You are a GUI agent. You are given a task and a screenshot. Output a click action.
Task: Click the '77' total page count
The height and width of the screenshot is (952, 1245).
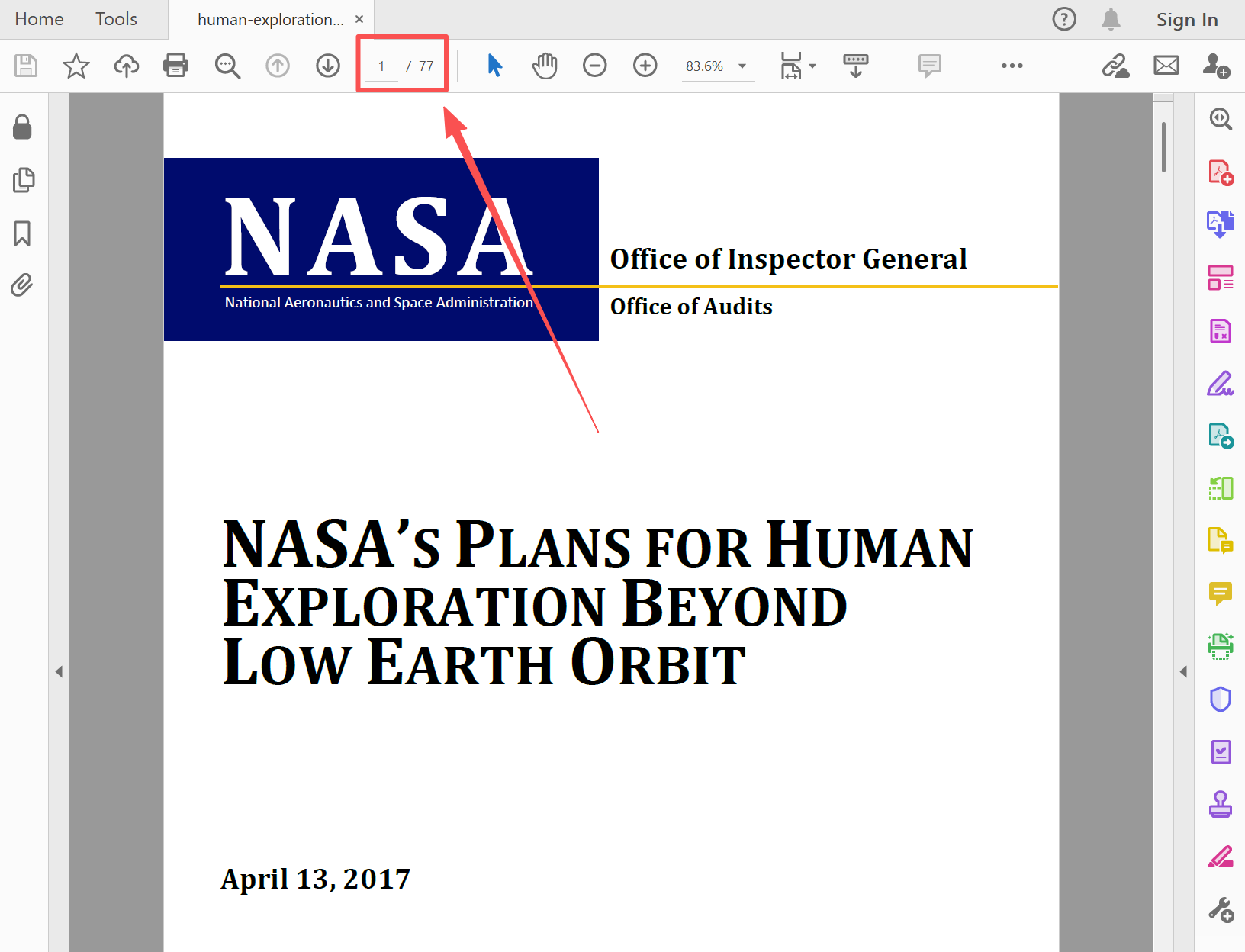pos(426,66)
